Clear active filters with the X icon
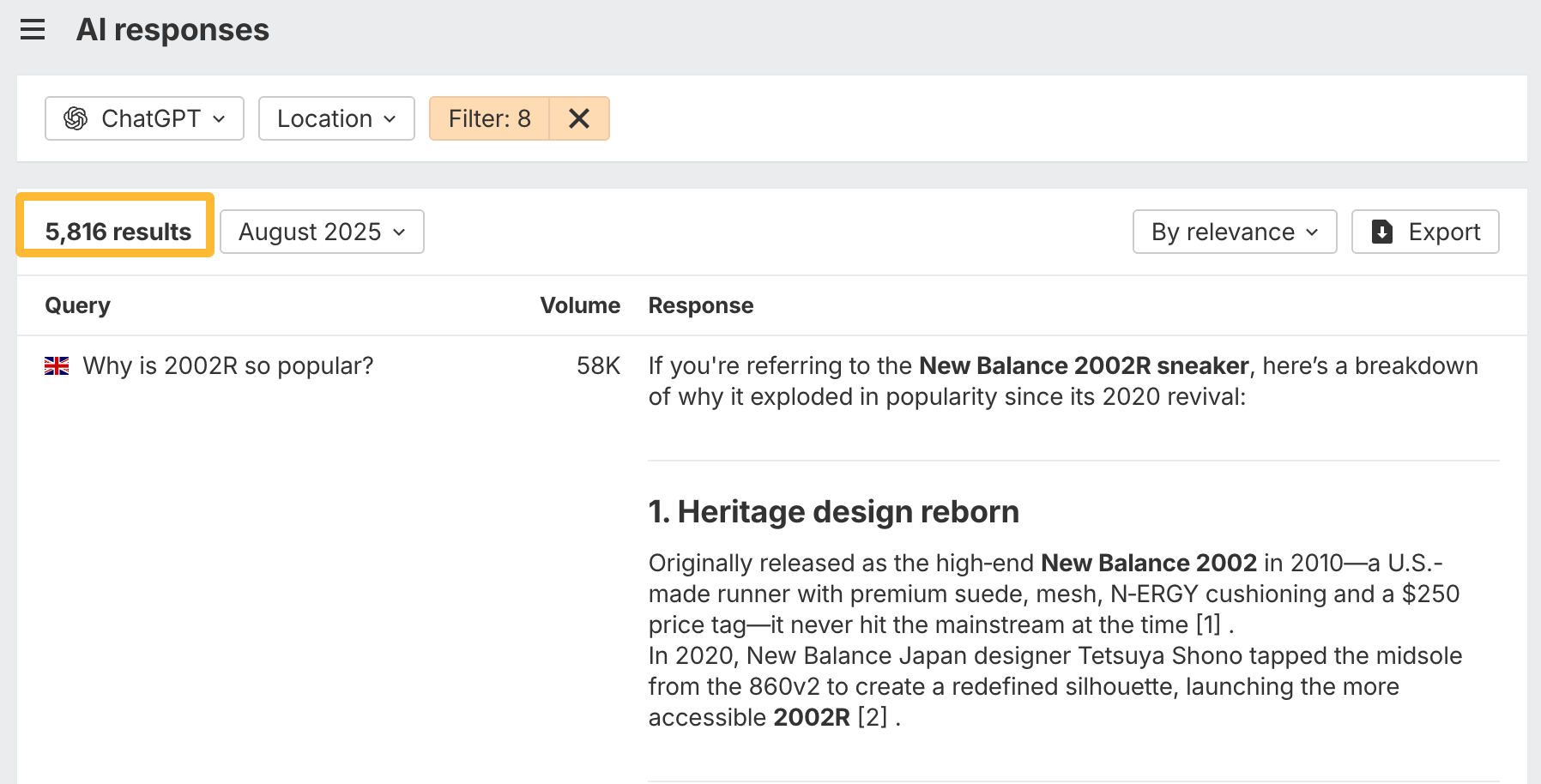 579,118
